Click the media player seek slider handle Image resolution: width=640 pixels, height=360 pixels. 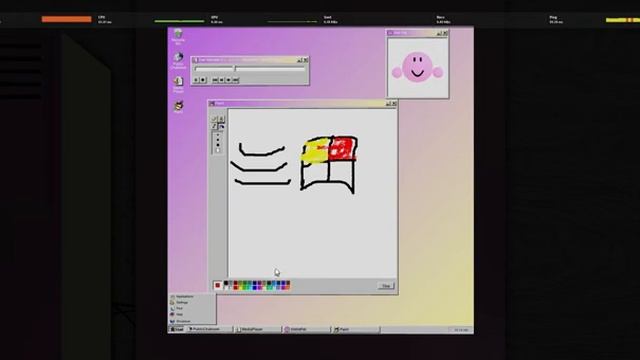235,69
